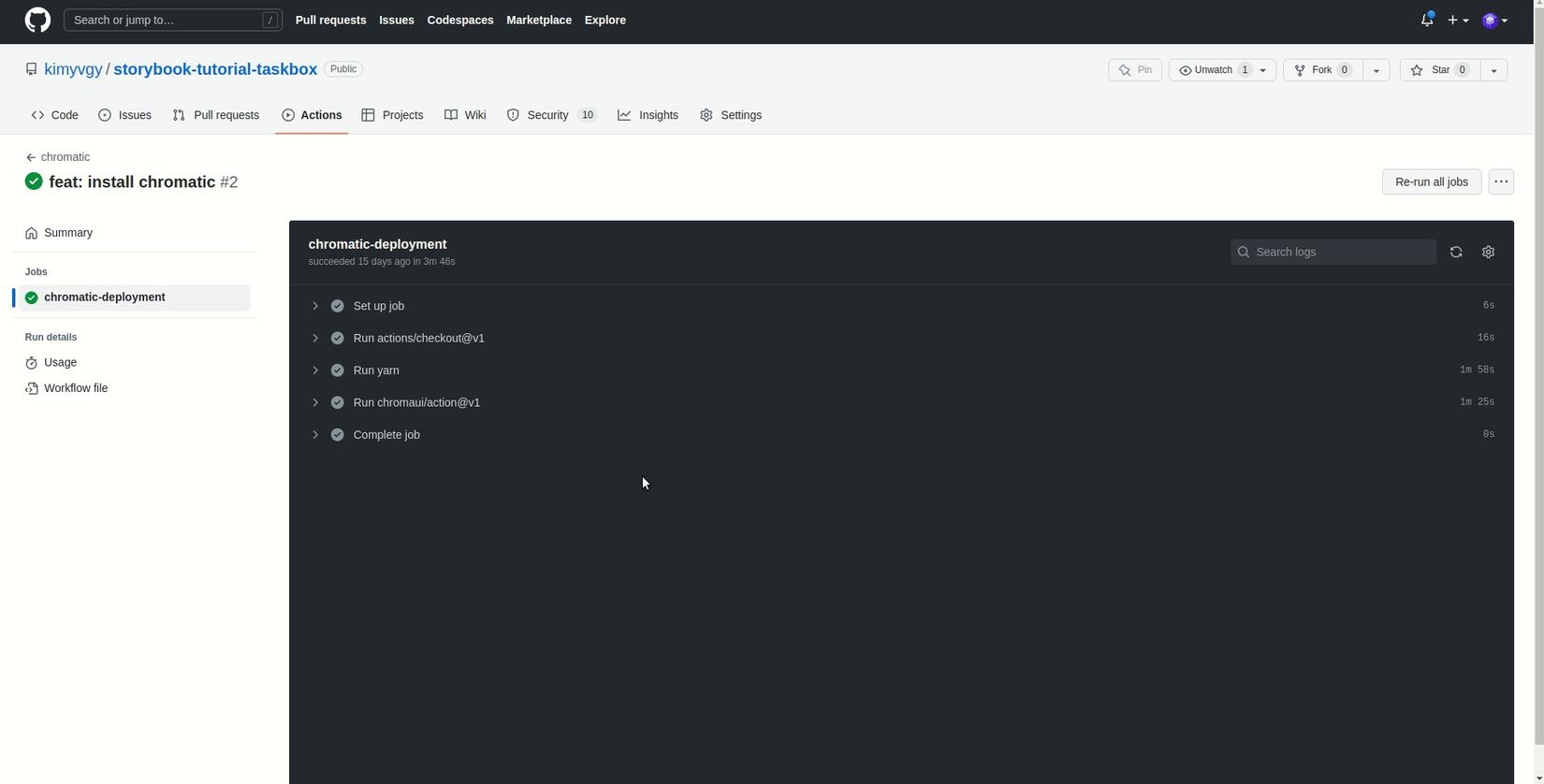Click the Run yarn duration 1m 58s
Screen dimensions: 1544x784
click(1477, 370)
